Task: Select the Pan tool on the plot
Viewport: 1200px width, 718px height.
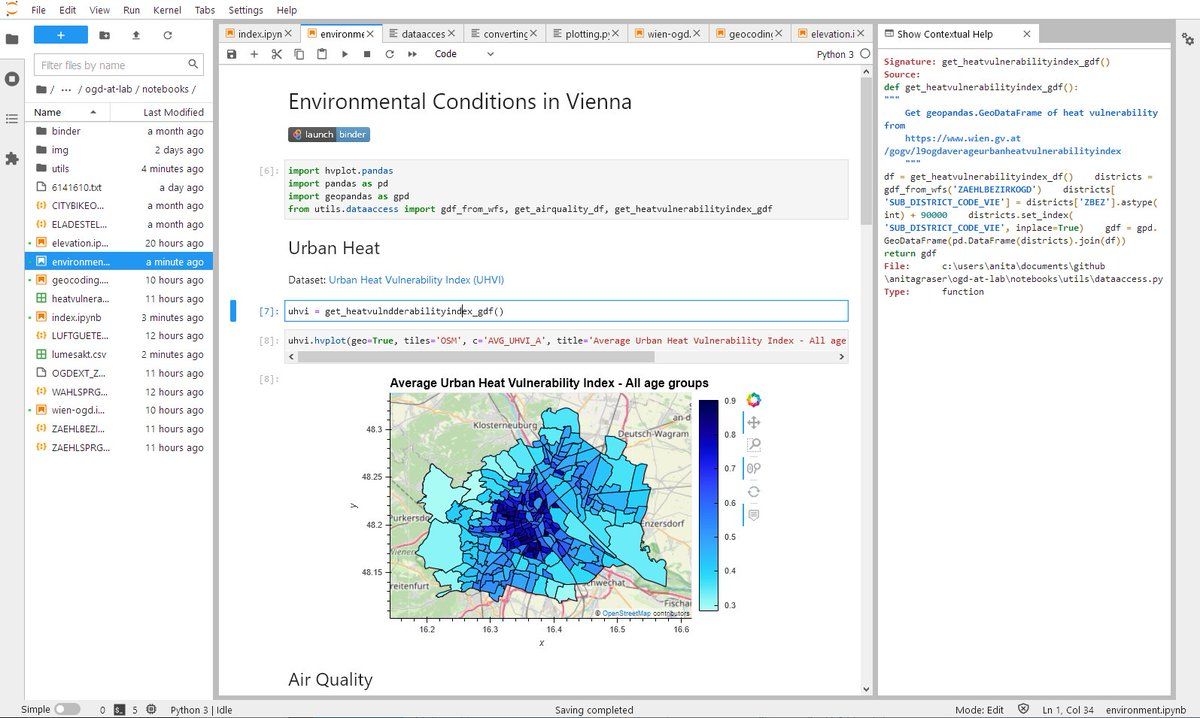Action: (754, 423)
